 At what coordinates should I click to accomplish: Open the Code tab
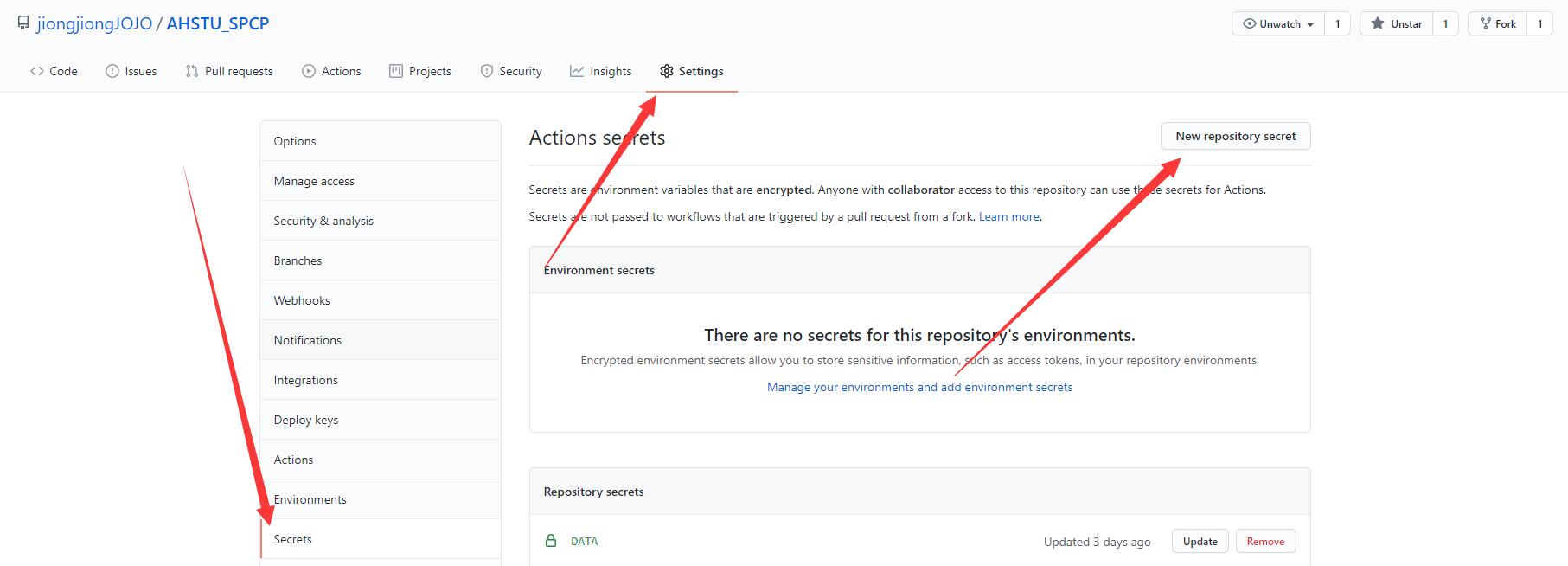(54, 71)
